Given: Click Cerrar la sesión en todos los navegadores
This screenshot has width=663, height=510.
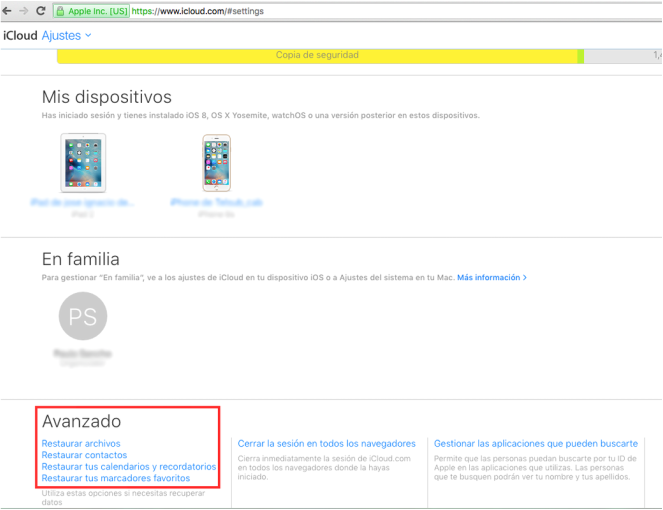Looking at the screenshot, I should point(326,443).
